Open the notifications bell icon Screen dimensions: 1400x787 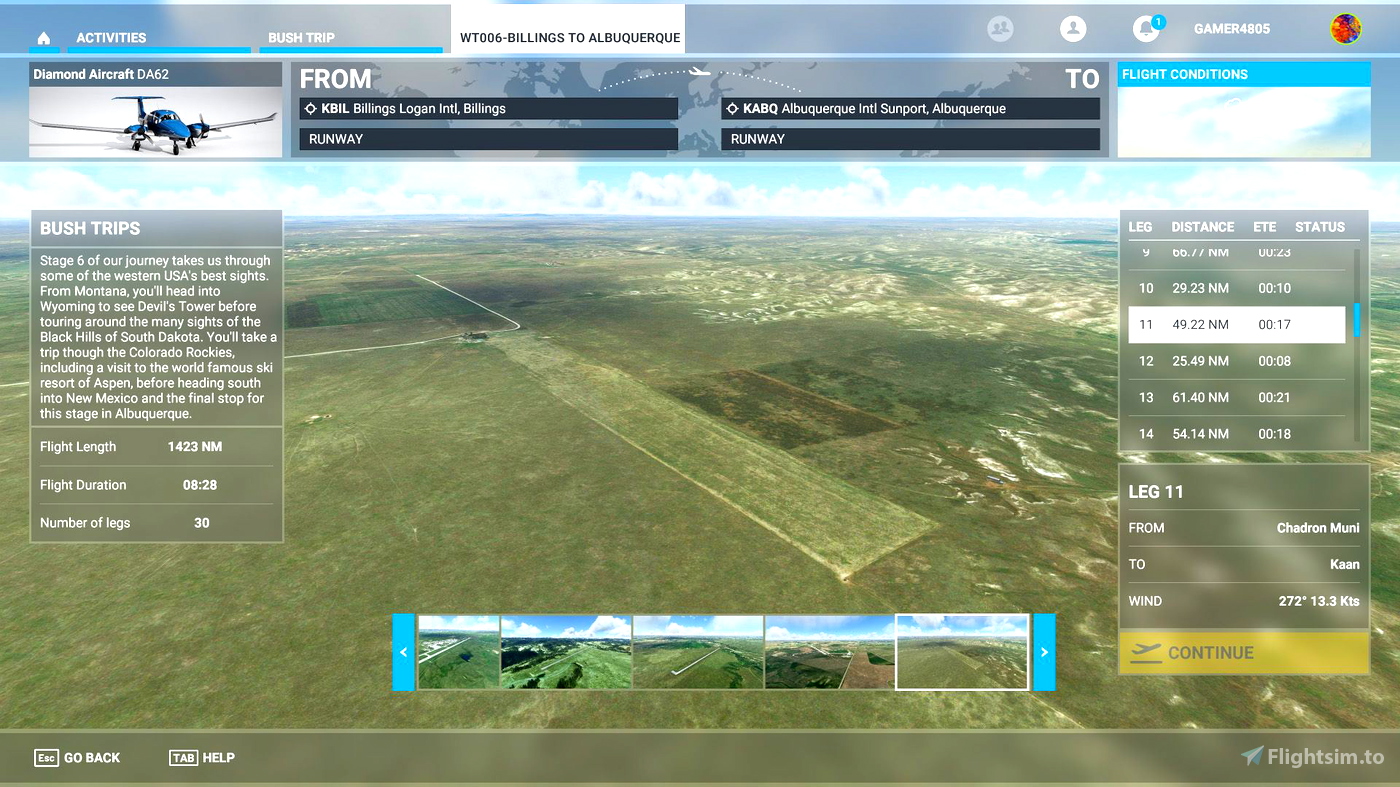1146,29
